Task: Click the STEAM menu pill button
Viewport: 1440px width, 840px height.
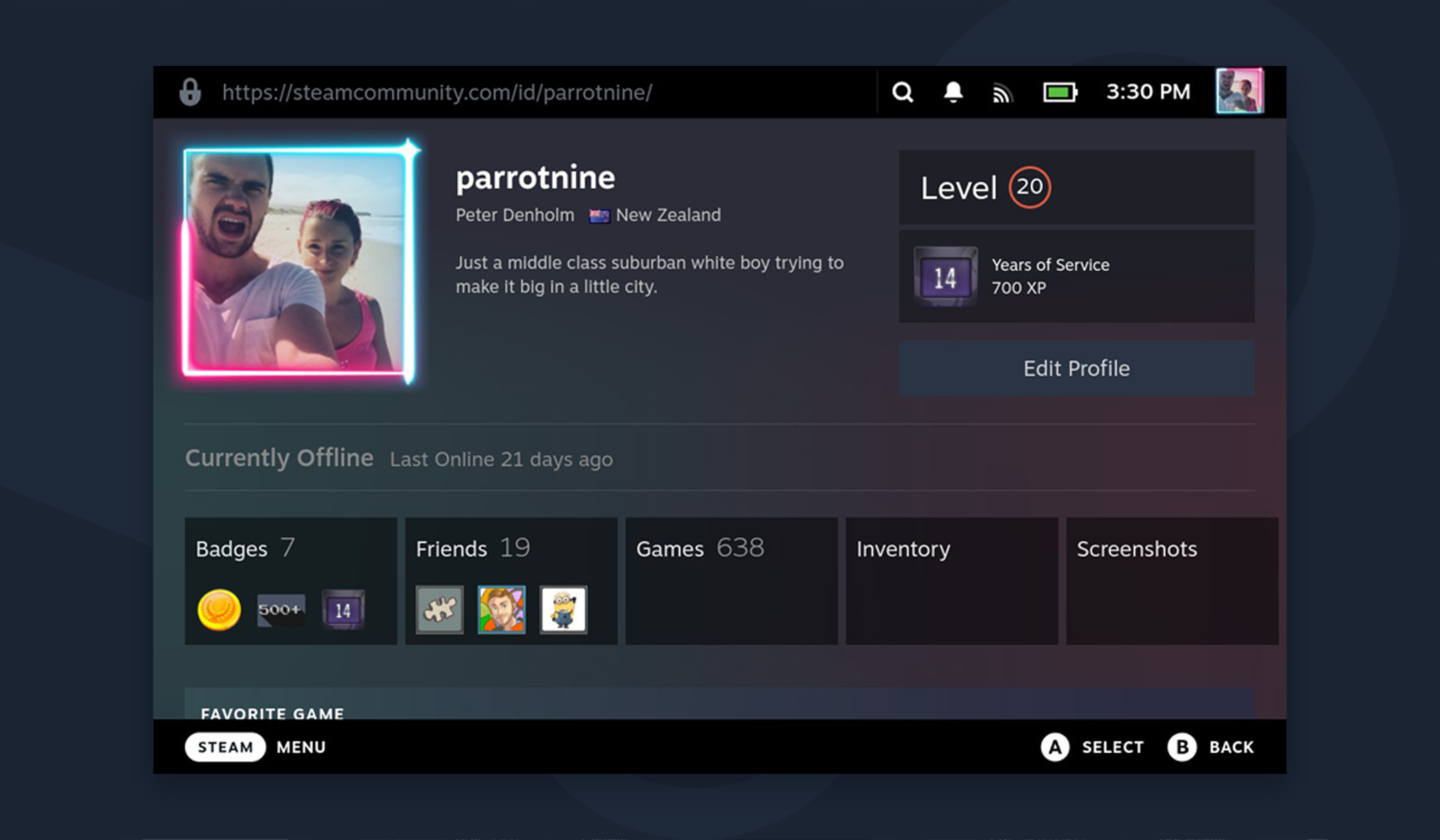Action: pyautogui.click(x=225, y=747)
